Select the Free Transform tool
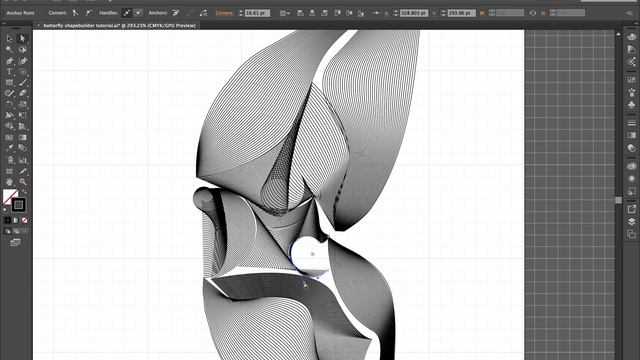Screen dimensions: 640x360 (23, 116)
